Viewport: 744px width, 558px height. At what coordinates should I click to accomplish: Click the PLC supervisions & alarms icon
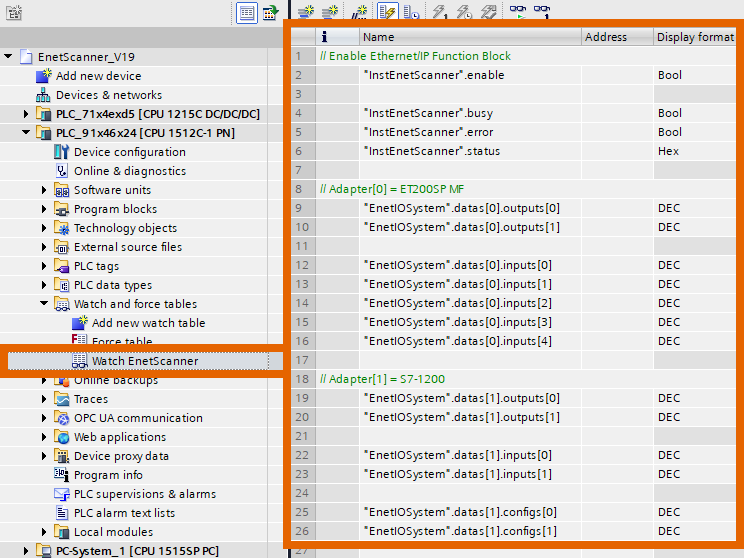pyautogui.click(x=61, y=494)
